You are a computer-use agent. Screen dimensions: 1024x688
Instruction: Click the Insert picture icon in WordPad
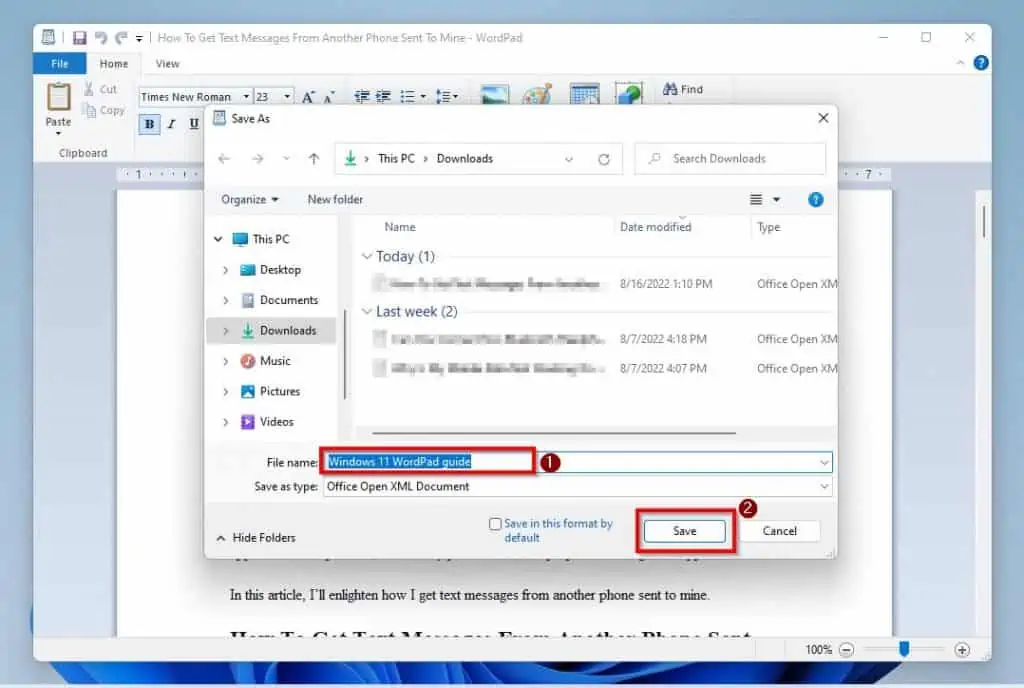[494, 94]
